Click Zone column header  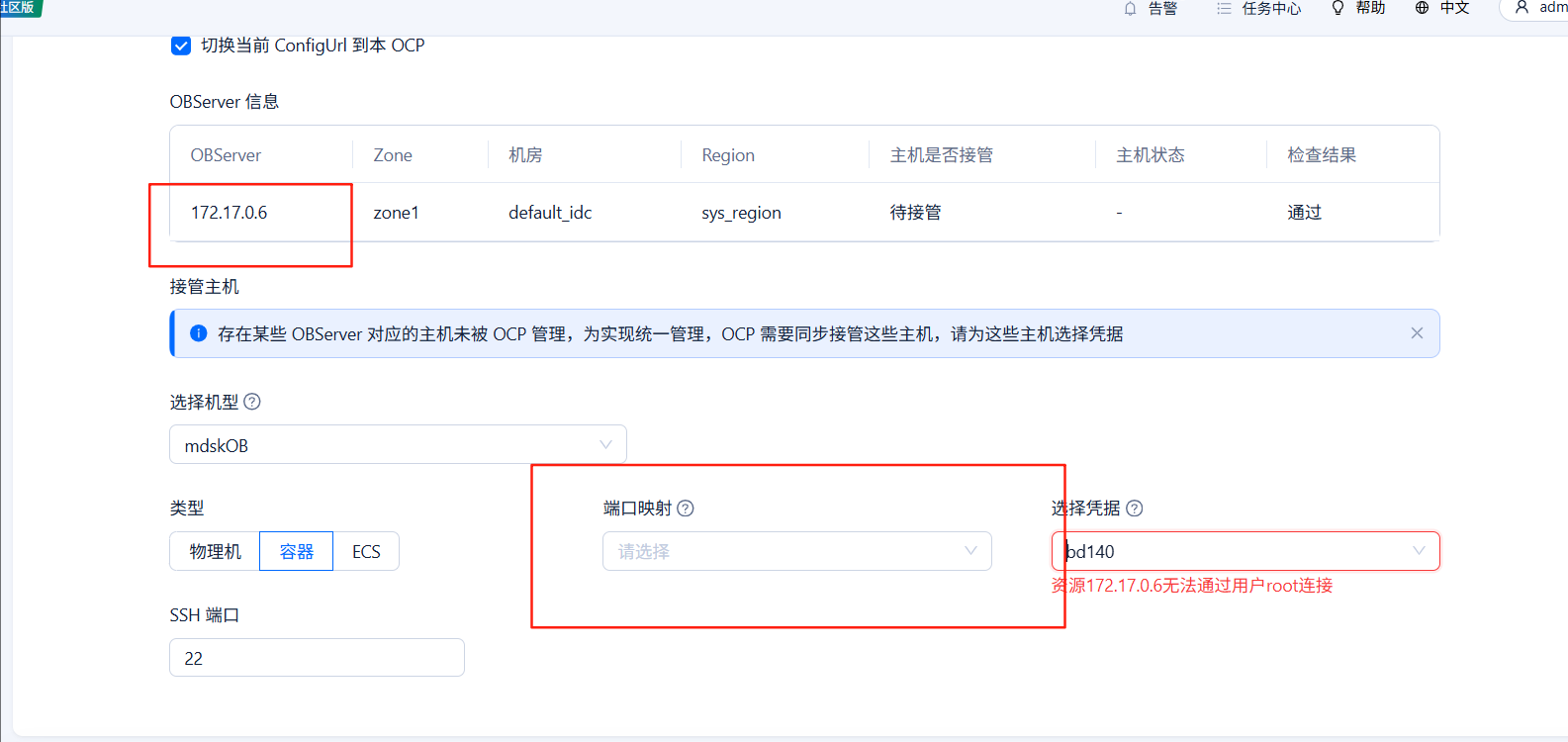393,155
